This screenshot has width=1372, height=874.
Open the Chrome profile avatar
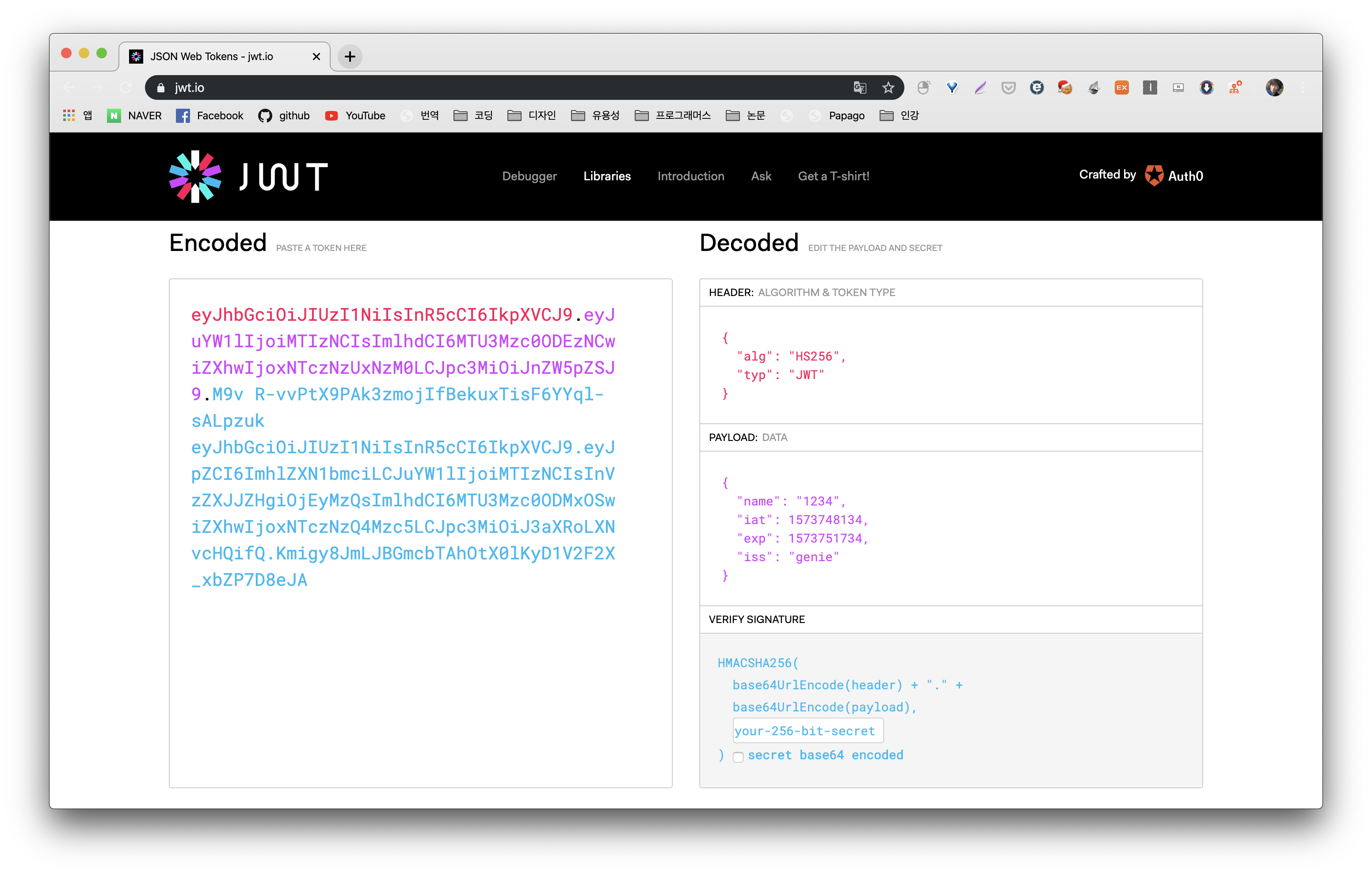pyautogui.click(x=1274, y=87)
